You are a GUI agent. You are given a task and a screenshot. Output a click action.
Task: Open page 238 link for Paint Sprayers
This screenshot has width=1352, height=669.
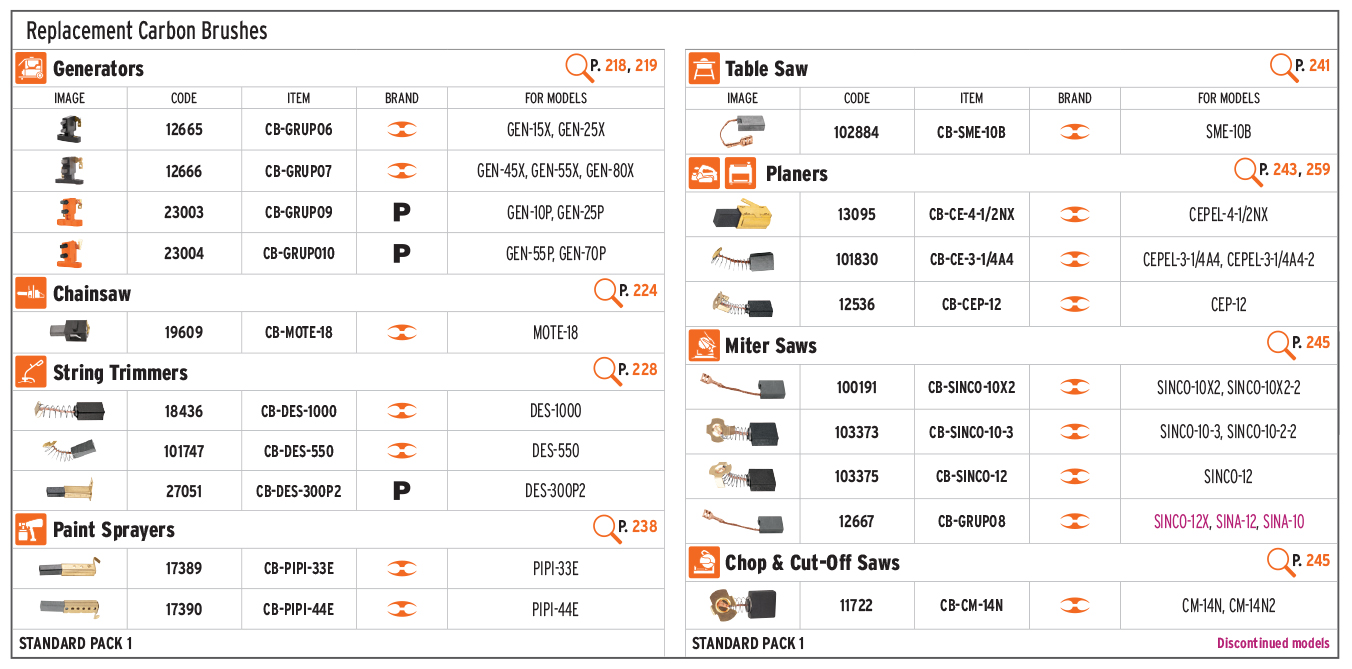point(645,526)
